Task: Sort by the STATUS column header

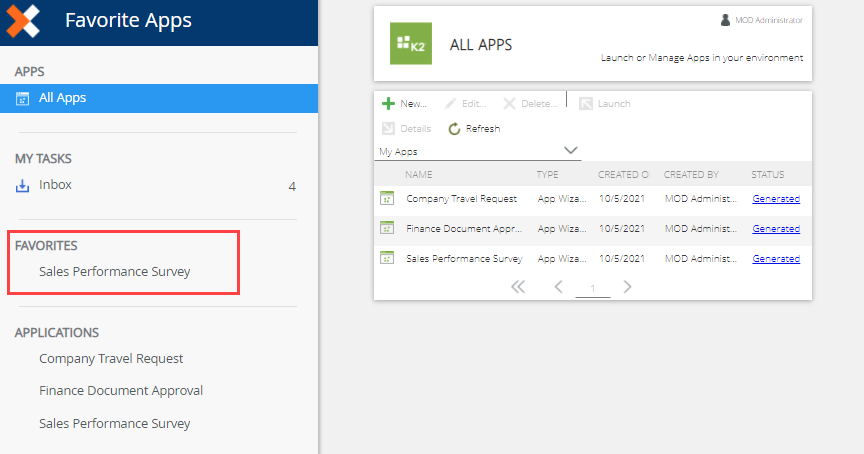Action: click(768, 175)
